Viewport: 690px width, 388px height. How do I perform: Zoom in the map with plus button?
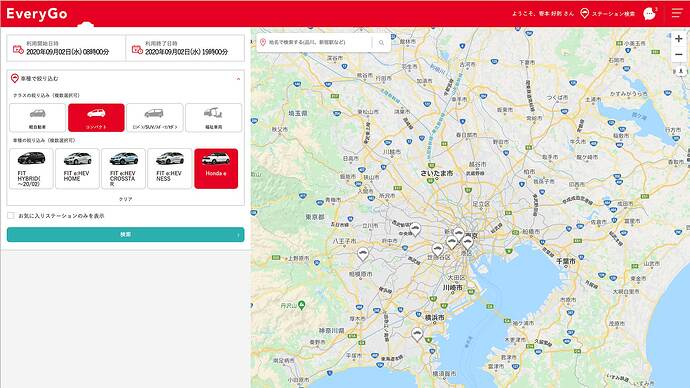[679, 39]
